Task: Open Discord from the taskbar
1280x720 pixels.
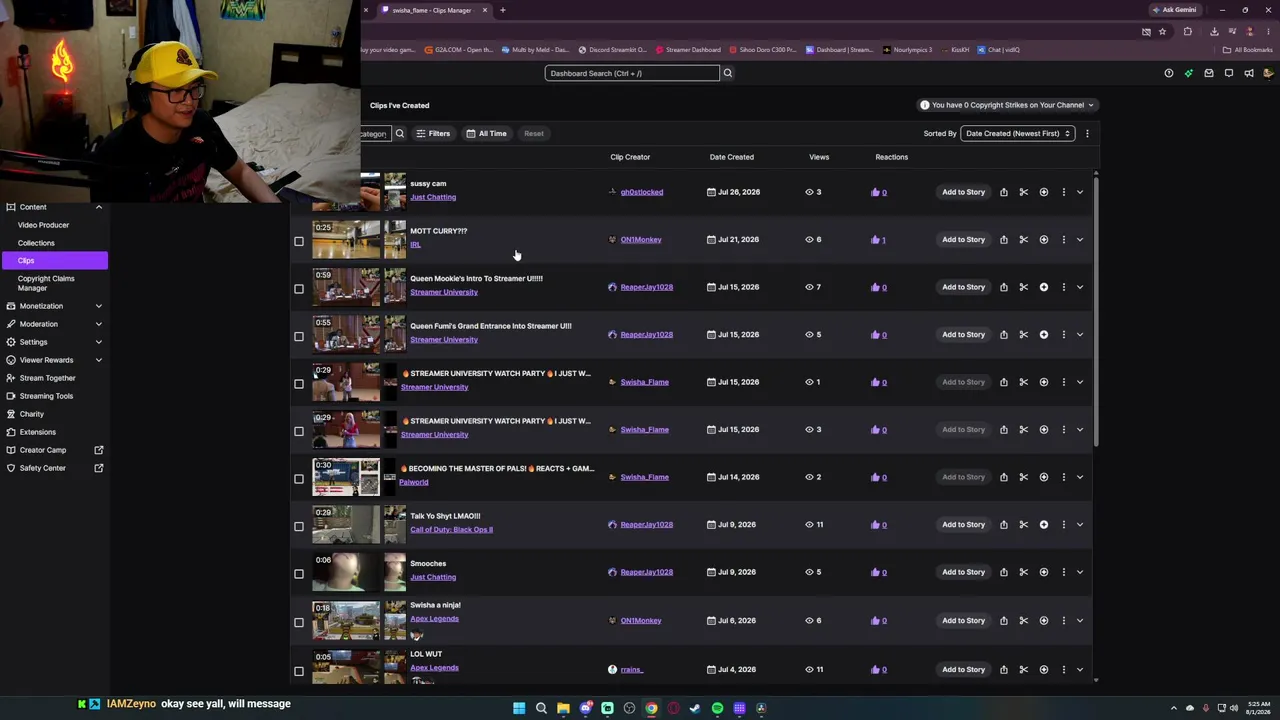Action: click(585, 709)
